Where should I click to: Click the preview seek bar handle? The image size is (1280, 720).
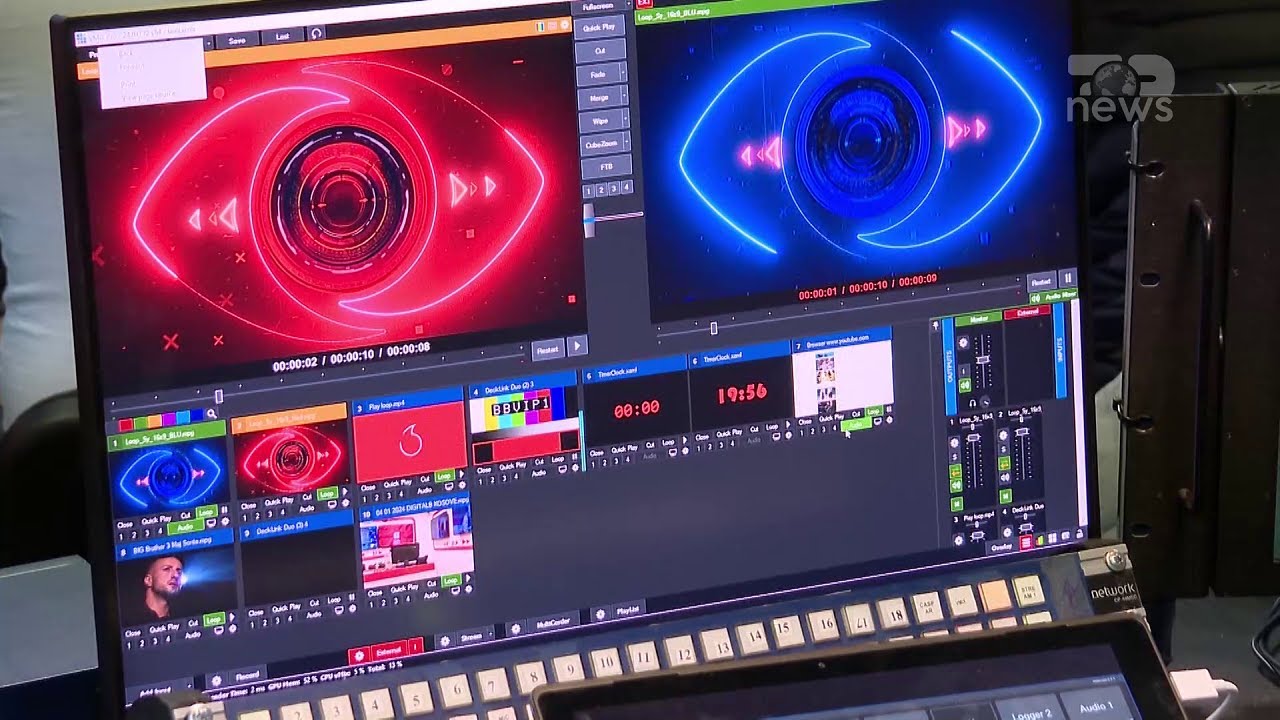(219, 396)
